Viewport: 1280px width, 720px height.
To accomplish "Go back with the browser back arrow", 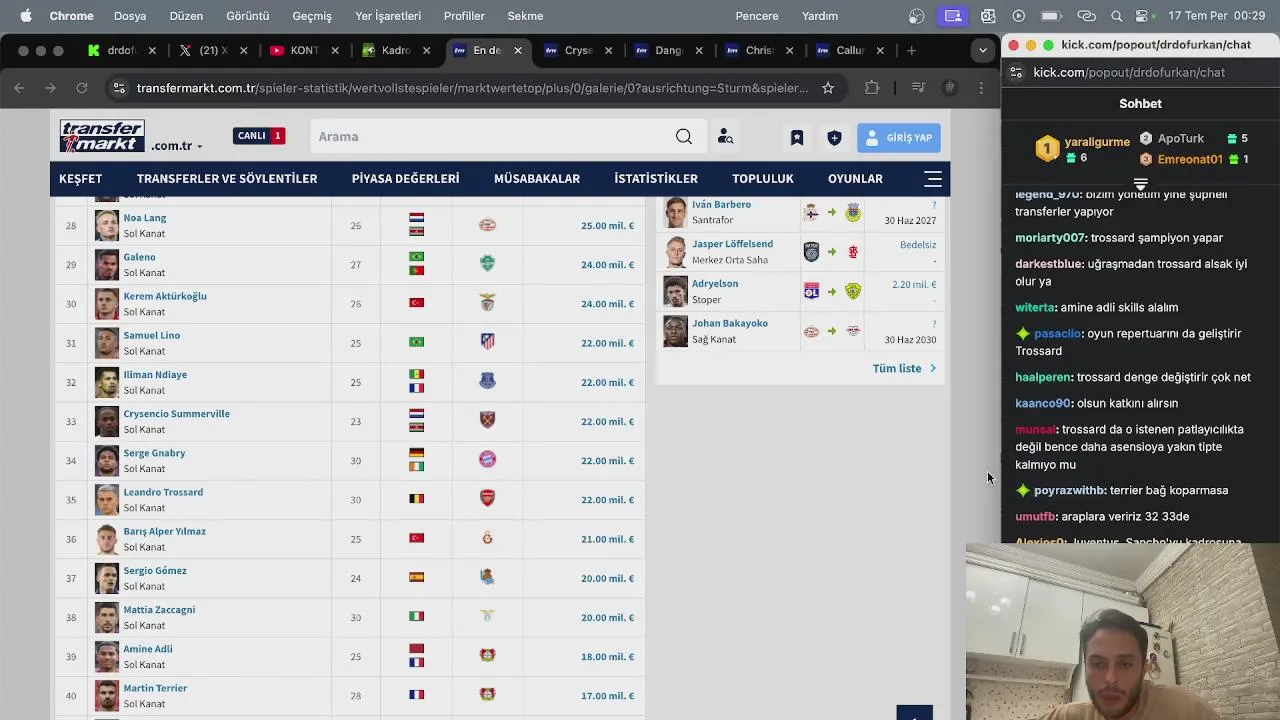I will point(19,88).
